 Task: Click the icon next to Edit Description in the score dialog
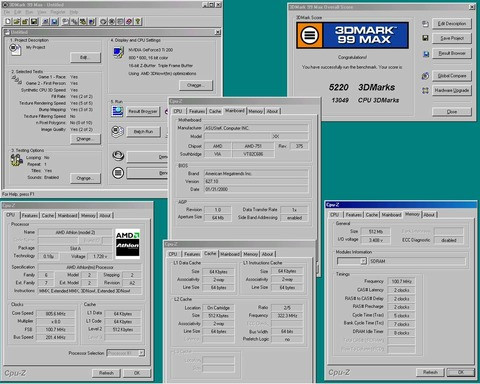point(425,24)
